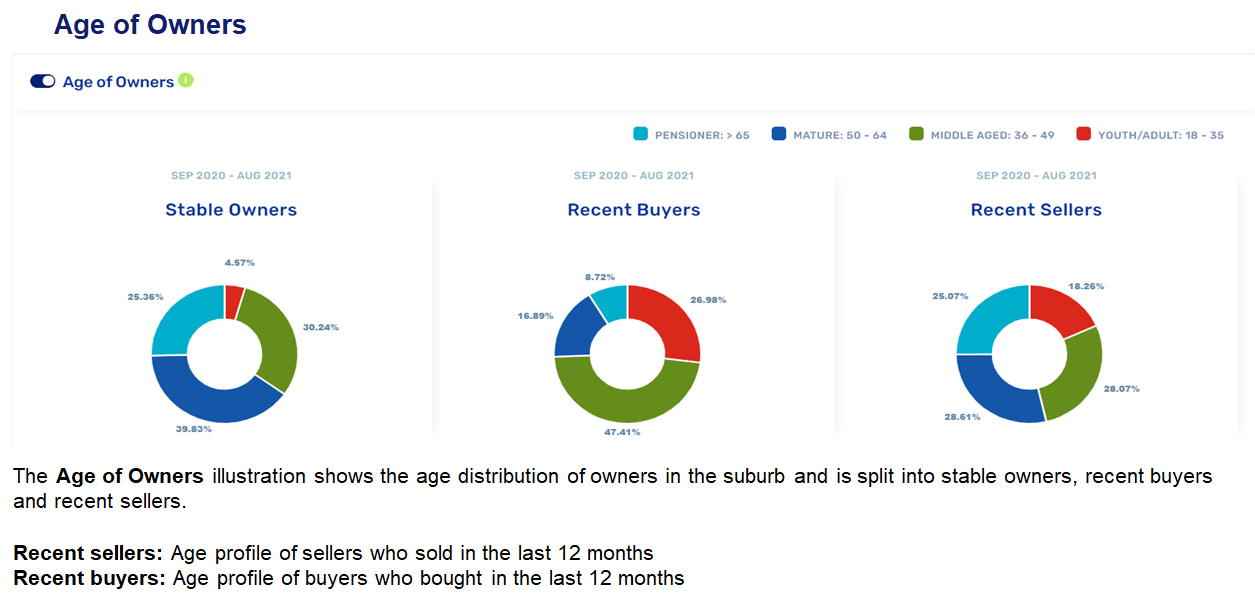Select the Stable Owners chart title

(x=231, y=210)
